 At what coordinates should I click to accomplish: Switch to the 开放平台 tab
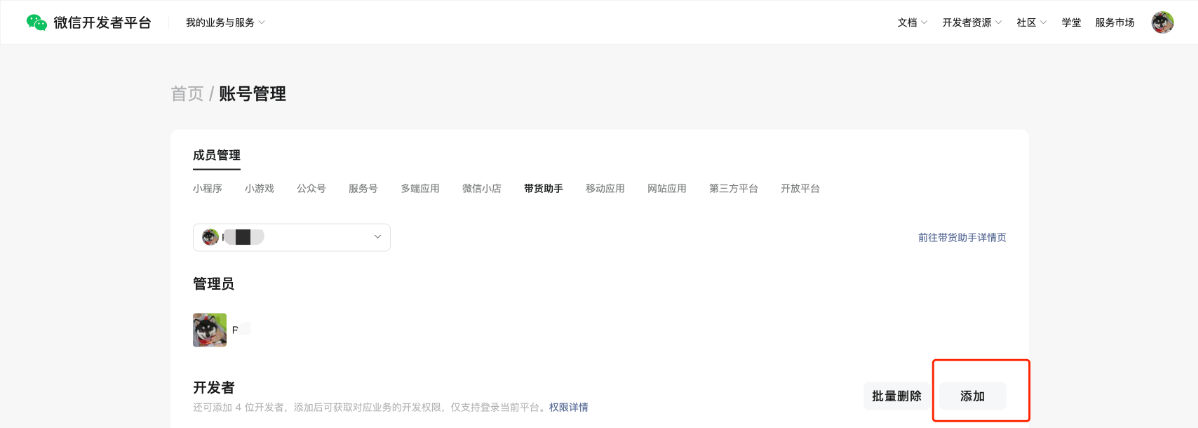800,188
